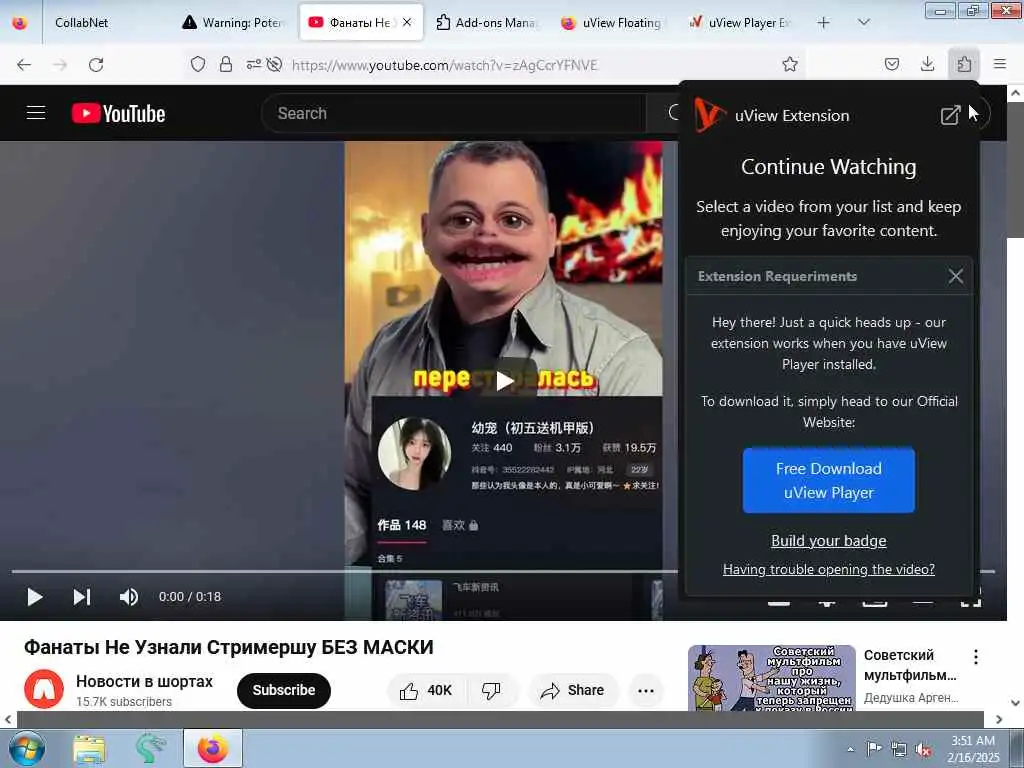Image resolution: width=1024 pixels, height=768 pixels.
Task: Mute the video volume
Action: click(x=129, y=596)
